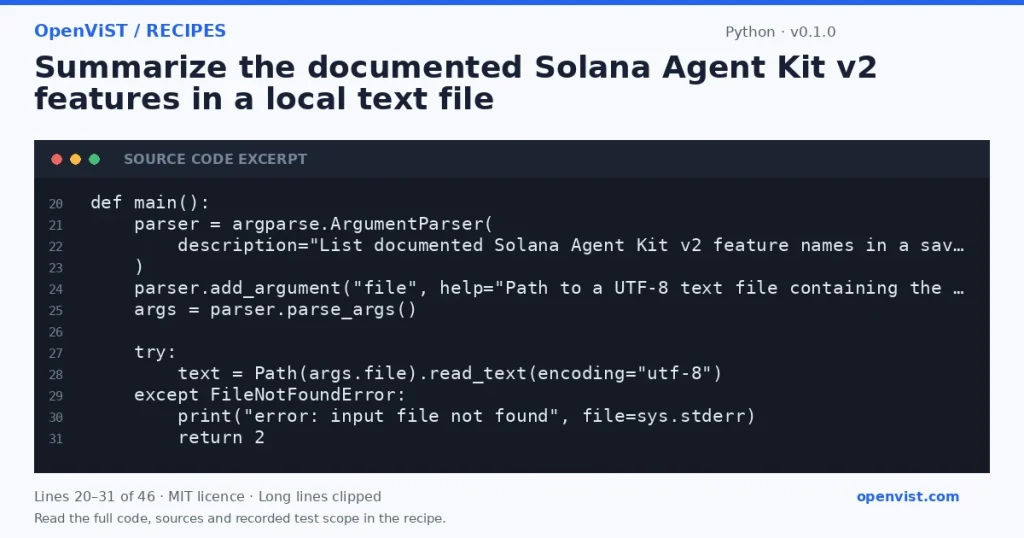Select the Python · v0.1.0 label
1024x538 pixels.
click(780, 32)
